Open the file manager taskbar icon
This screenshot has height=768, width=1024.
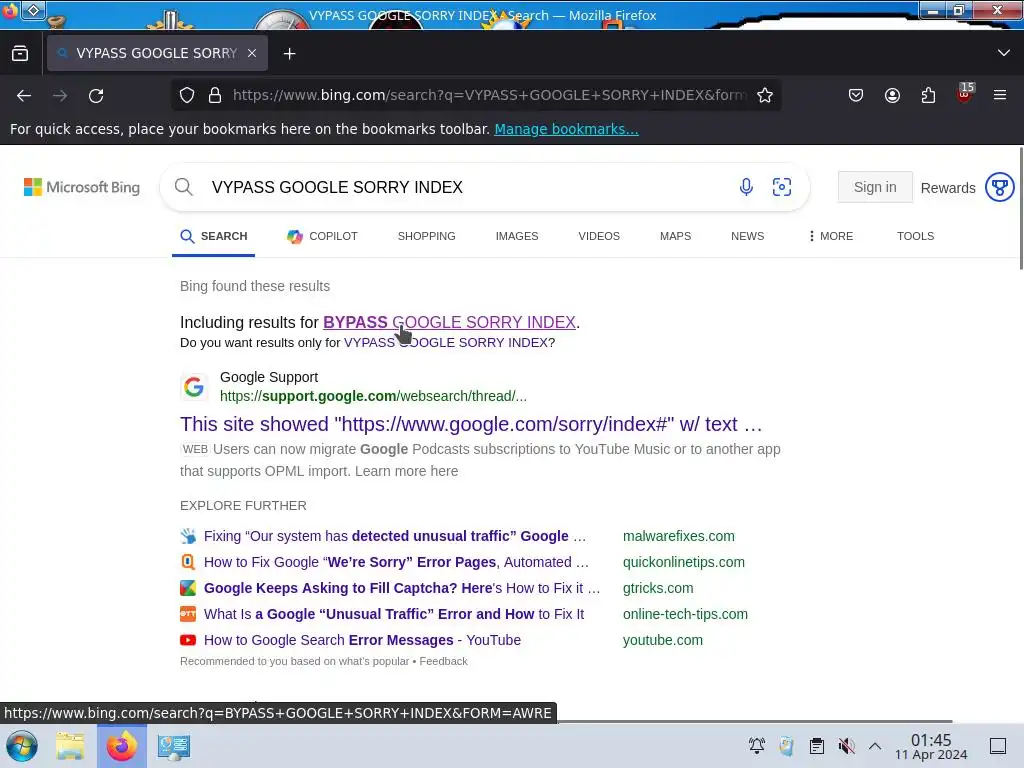[x=70, y=746]
